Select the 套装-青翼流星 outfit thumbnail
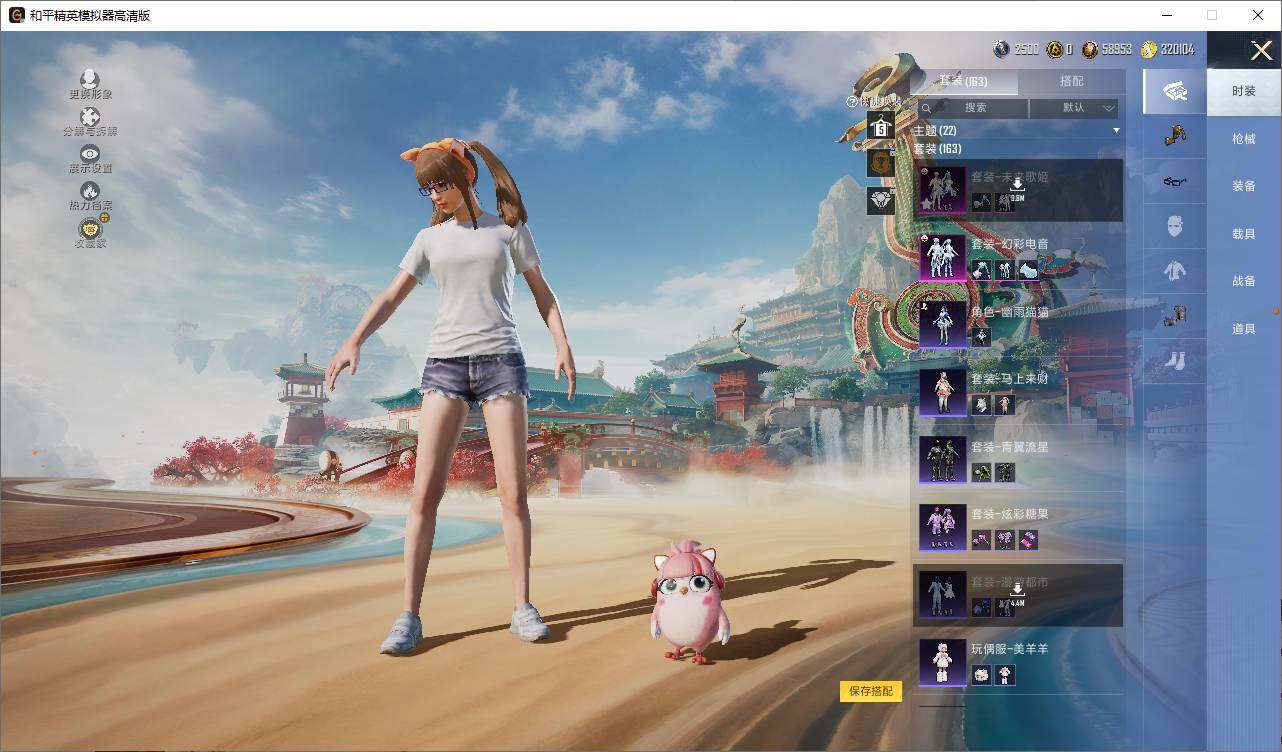The width and height of the screenshot is (1282, 752). (x=942, y=460)
